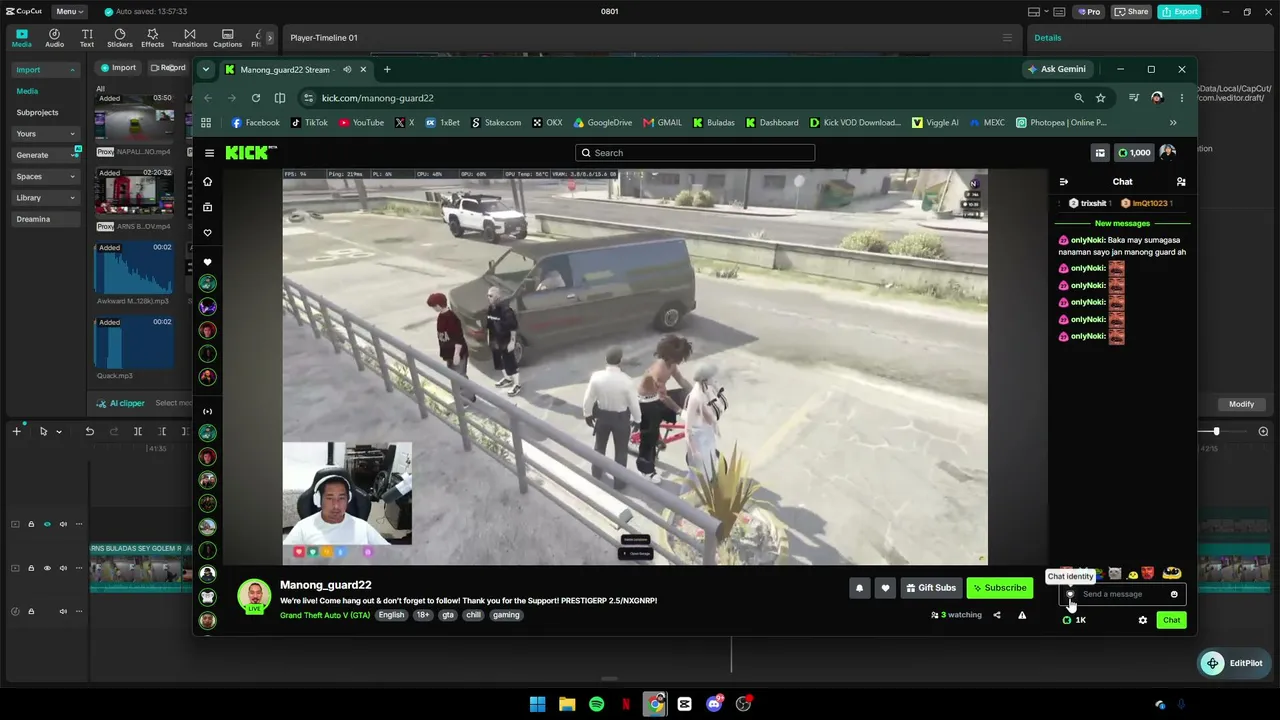This screenshot has height=720, width=1280.
Task: Open the selection tool dropdown arrow in timeline
Action: [x=59, y=432]
